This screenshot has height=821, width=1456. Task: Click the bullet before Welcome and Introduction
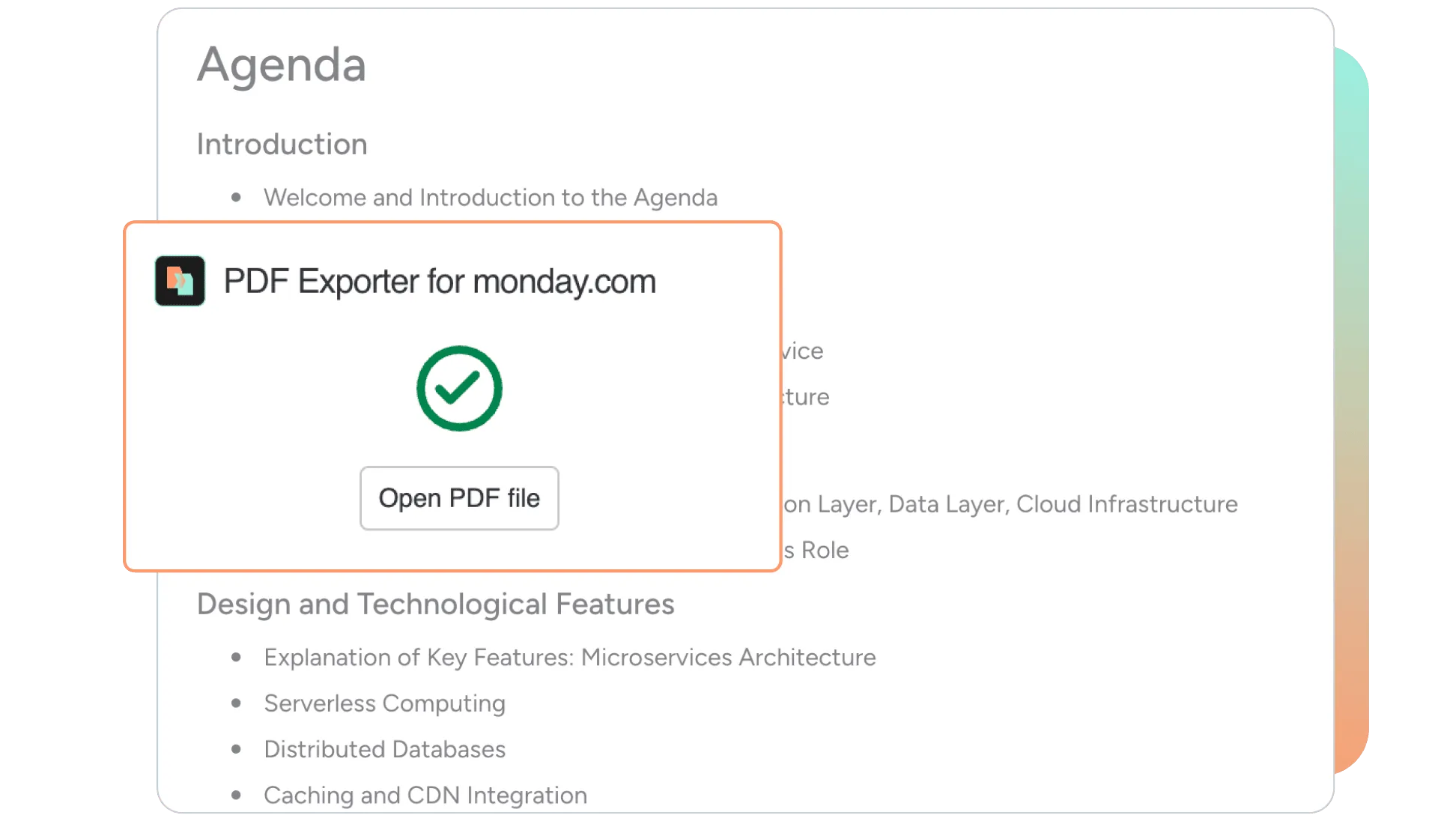coord(237,198)
